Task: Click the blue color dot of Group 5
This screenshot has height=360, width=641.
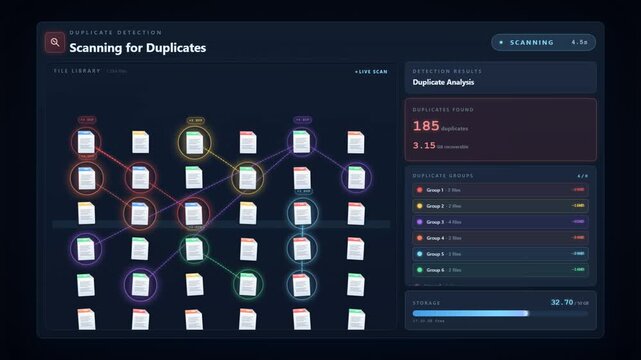Action: [x=419, y=254]
